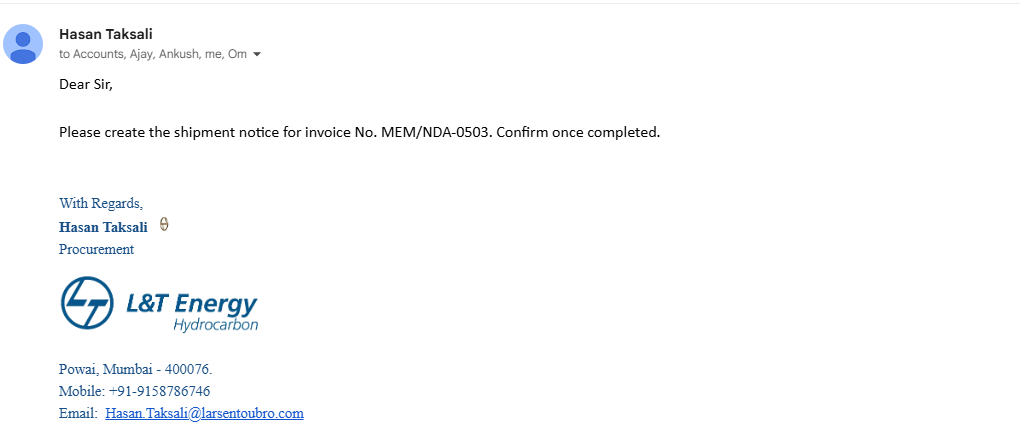
Task: Click the sender's blue profile avatar
Action: 23,44
